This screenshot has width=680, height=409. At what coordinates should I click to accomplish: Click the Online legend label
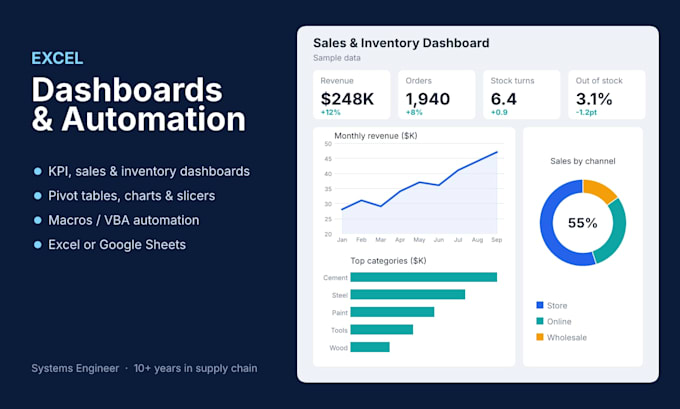click(559, 321)
